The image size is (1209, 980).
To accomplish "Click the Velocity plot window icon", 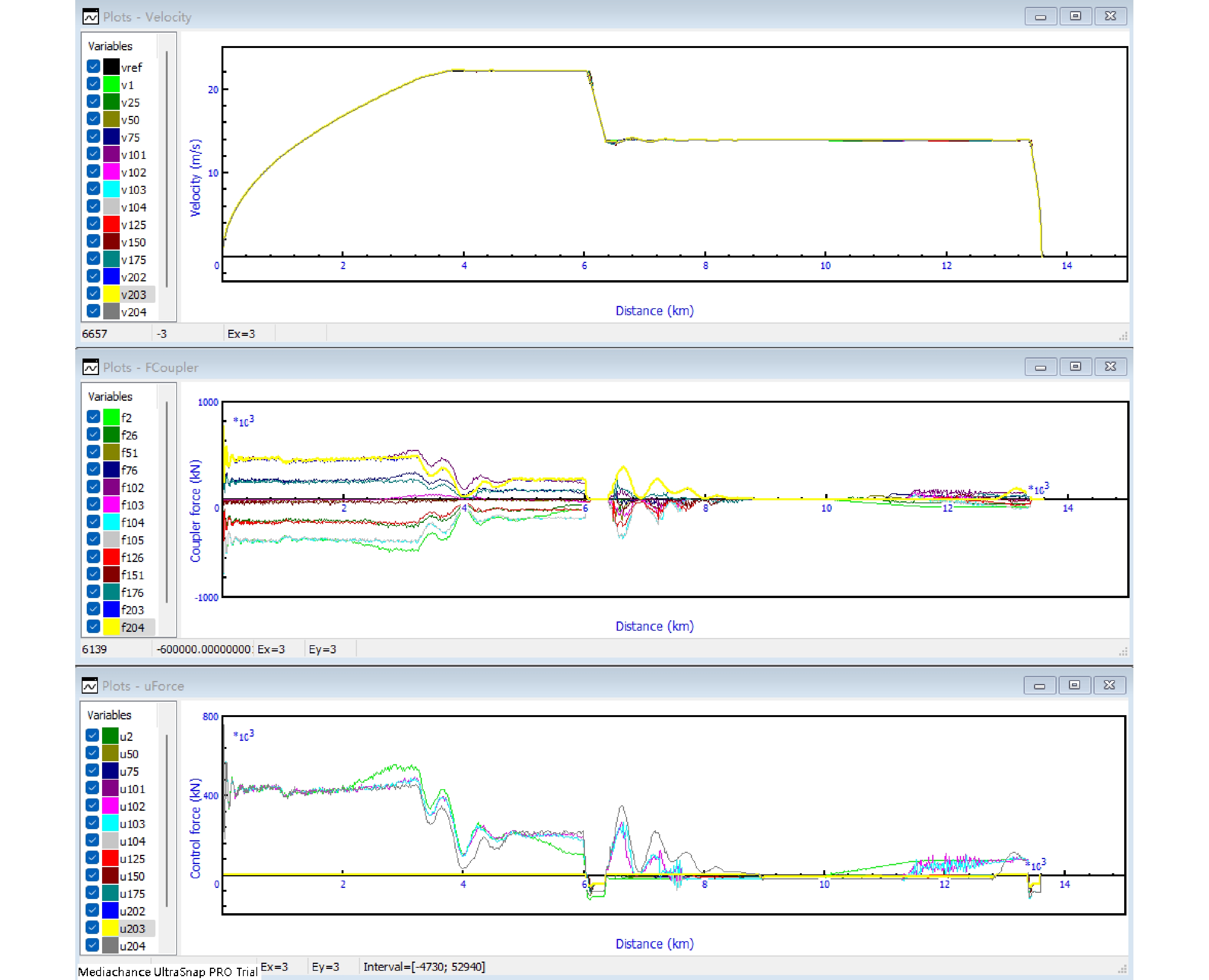I will pyautogui.click(x=90, y=17).
